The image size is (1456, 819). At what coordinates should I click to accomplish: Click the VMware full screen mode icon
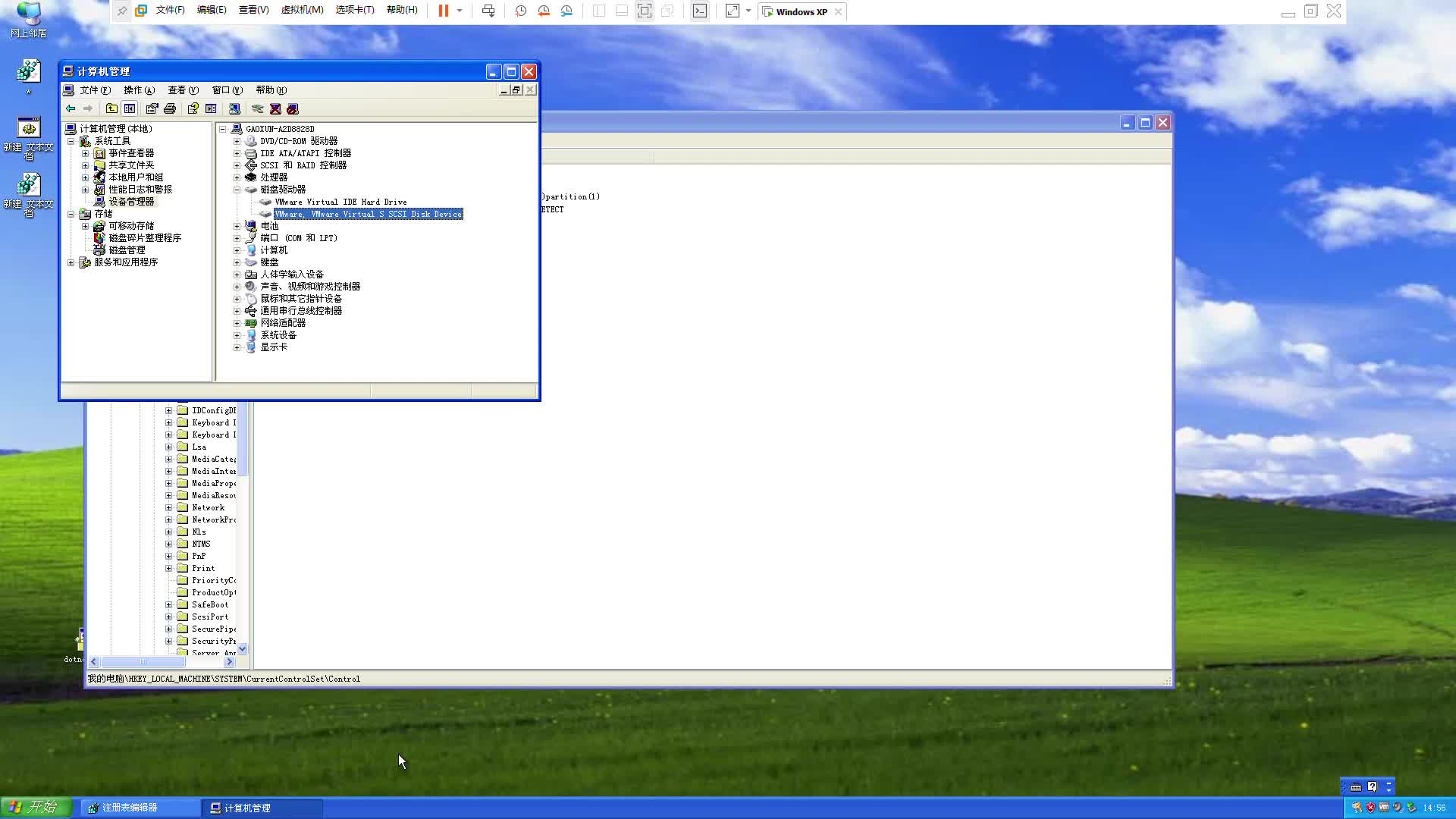(x=645, y=11)
